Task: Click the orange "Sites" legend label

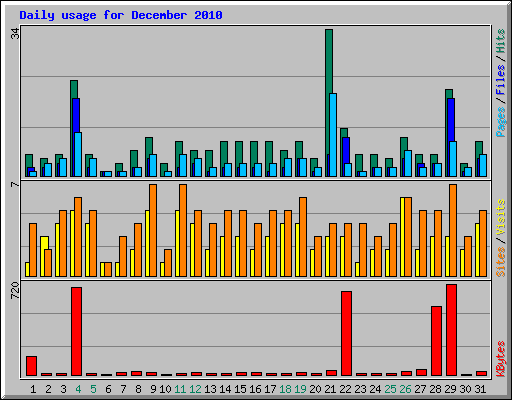Action: [501, 262]
